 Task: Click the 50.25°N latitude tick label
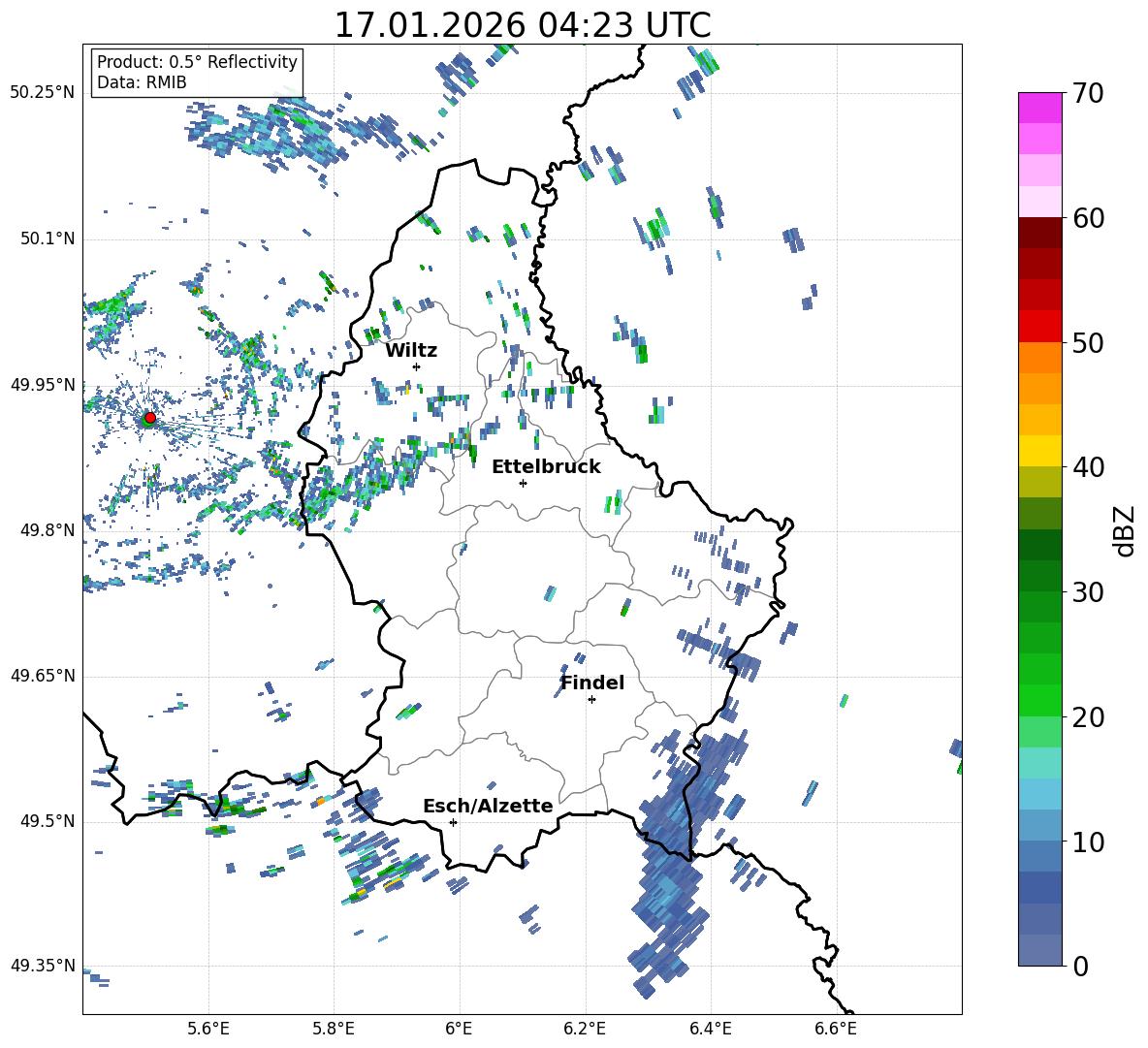point(42,93)
